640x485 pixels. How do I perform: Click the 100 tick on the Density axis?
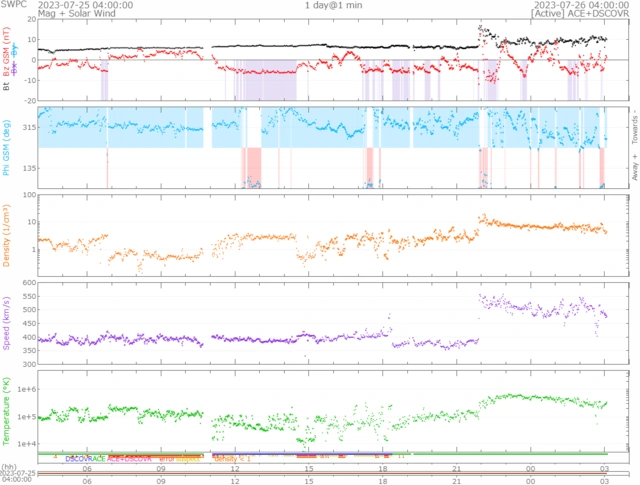pos(29,195)
